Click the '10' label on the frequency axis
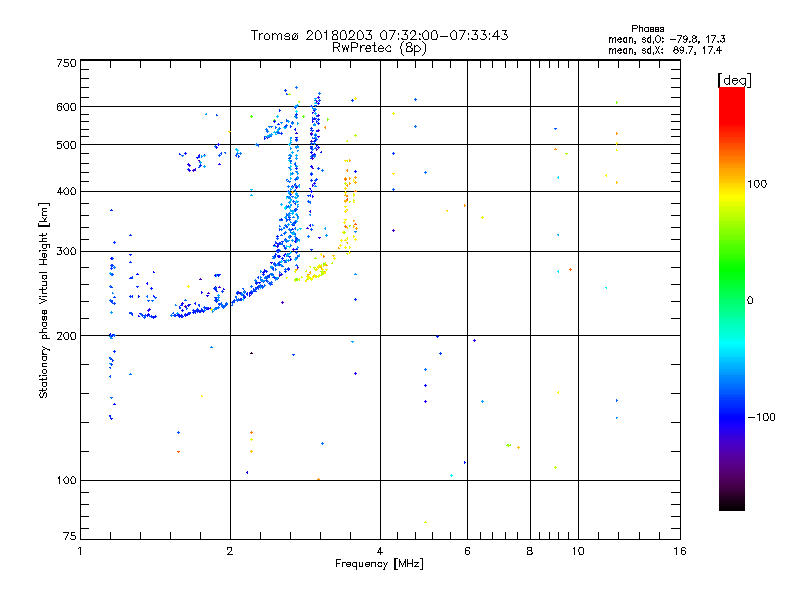Screen dimensions: 800x600 pyautogui.click(x=578, y=551)
